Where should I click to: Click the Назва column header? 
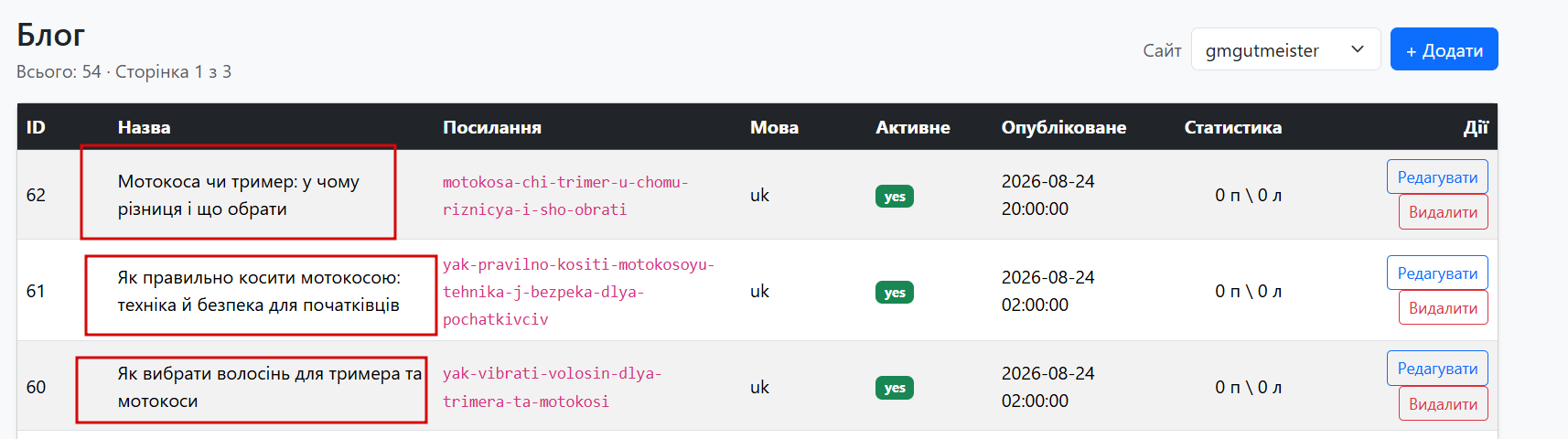[x=144, y=127]
